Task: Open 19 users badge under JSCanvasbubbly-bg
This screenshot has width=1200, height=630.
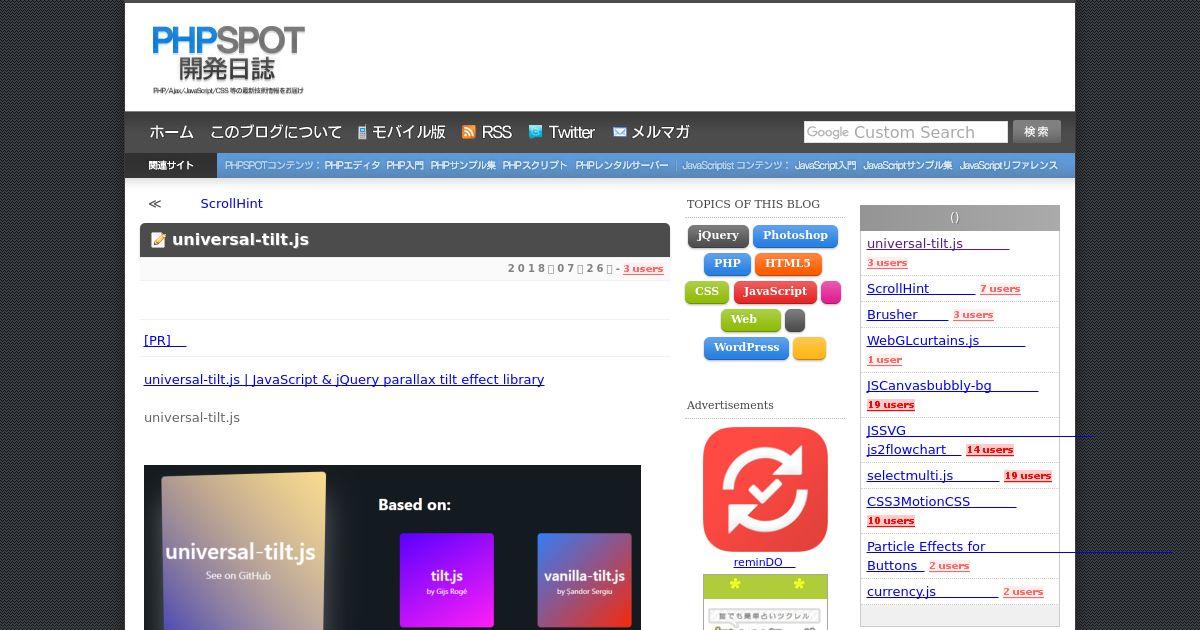Action: (891, 405)
